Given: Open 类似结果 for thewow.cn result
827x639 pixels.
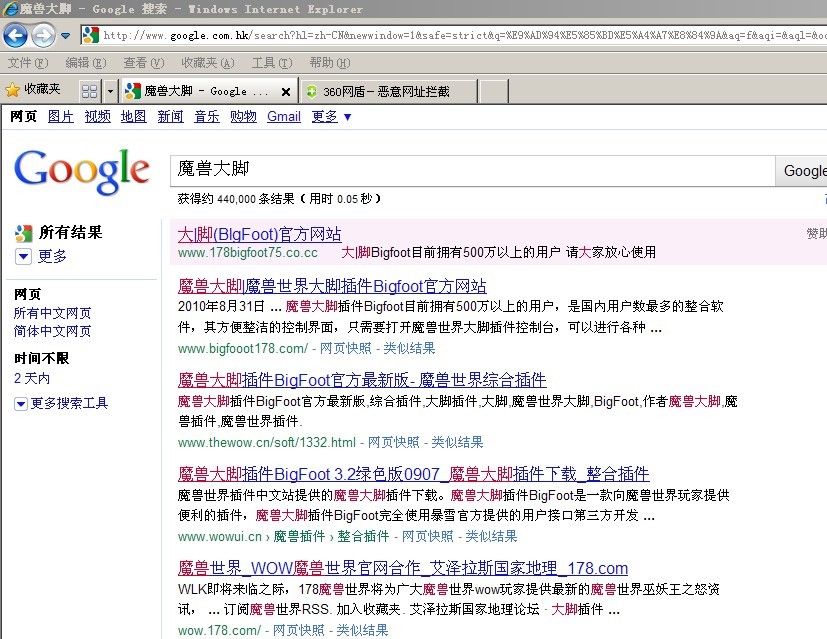Looking at the screenshot, I should click(x=457, y=442).
